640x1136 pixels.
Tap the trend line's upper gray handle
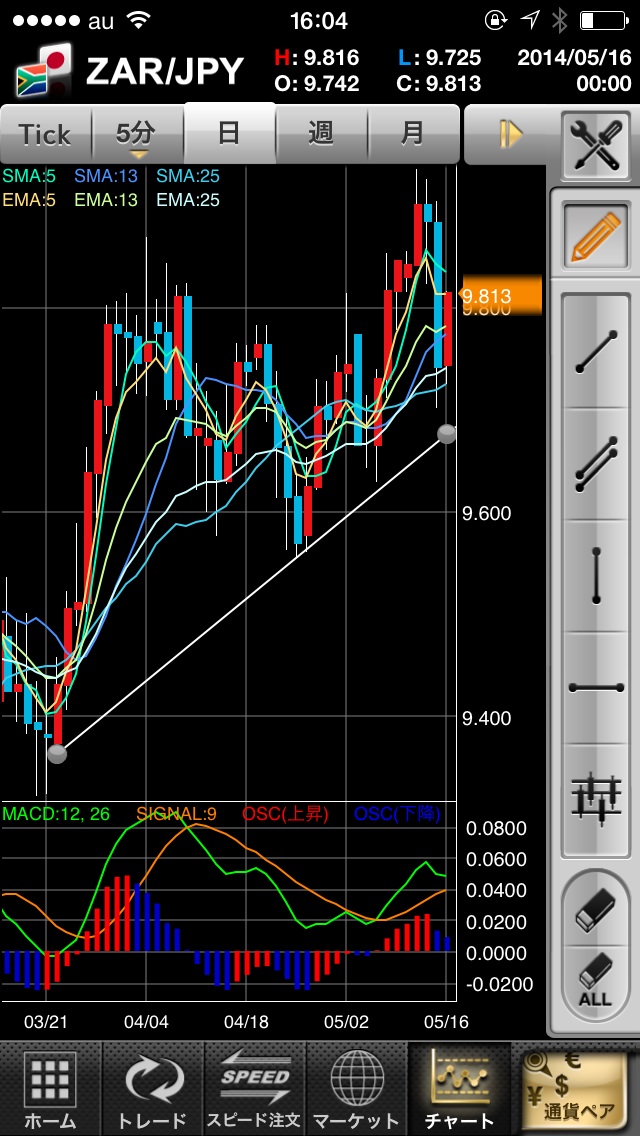tap(447, 433)
